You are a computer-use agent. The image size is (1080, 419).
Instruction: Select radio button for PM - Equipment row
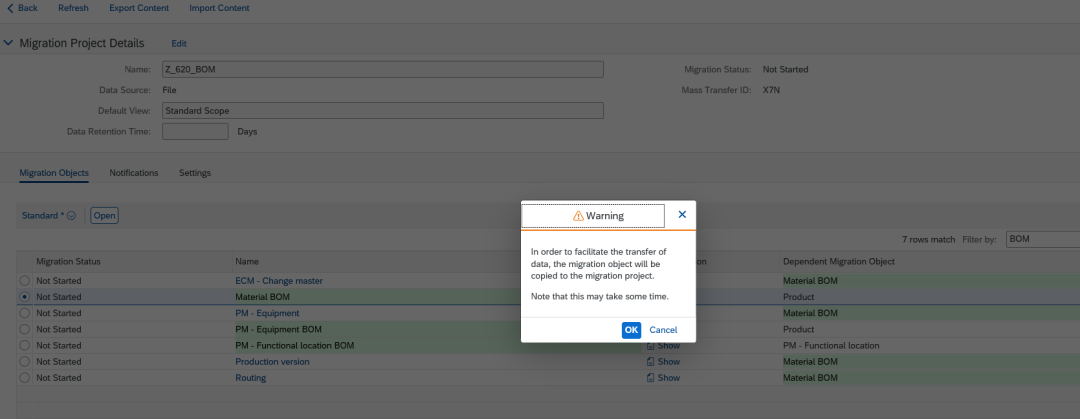tap(25, 313)
